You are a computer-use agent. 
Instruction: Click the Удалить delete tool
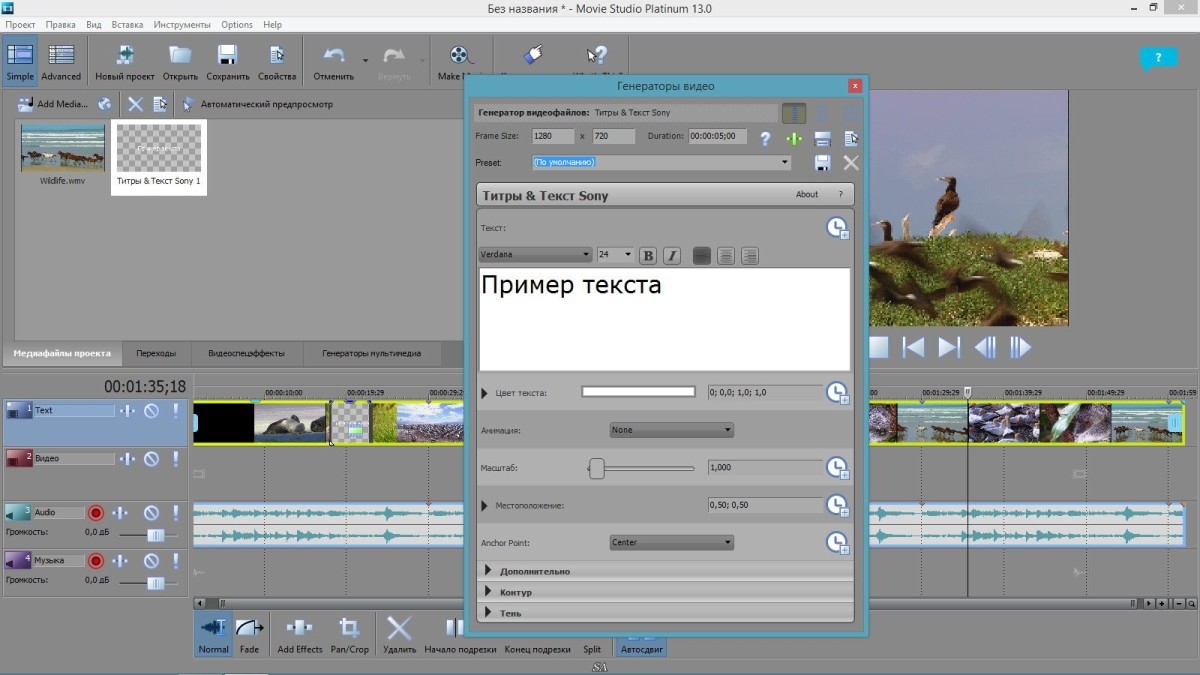[399, 635]
